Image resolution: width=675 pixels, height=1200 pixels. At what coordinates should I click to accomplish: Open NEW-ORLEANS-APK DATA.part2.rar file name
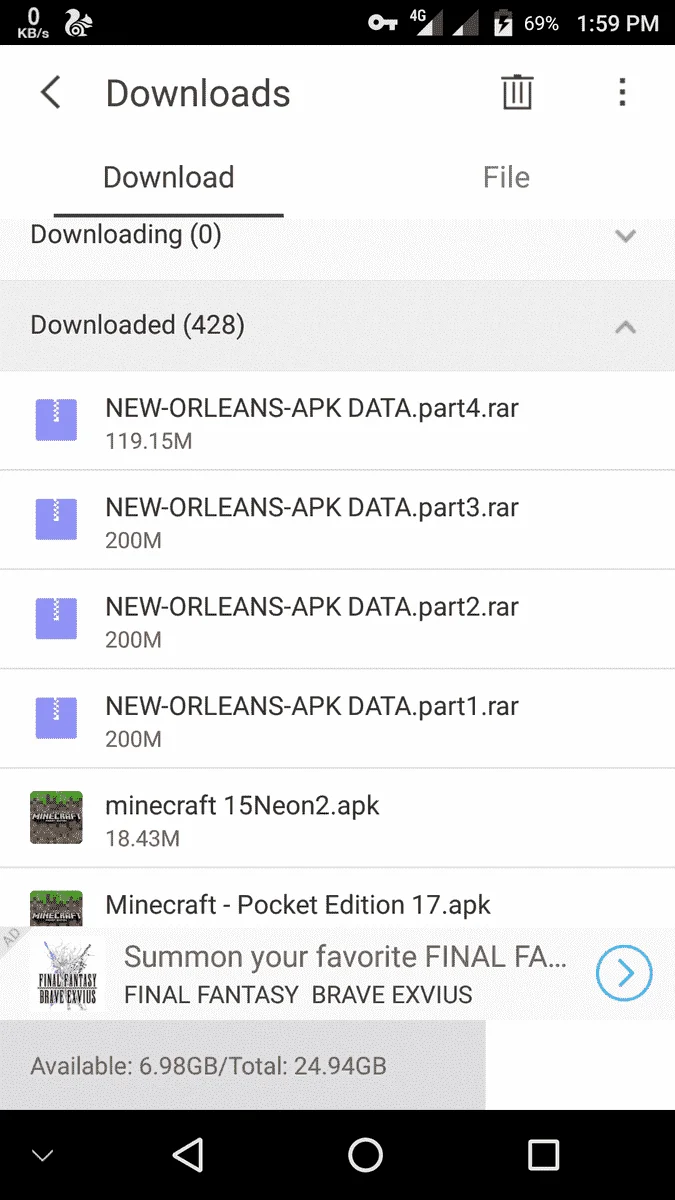coord(312,607)
